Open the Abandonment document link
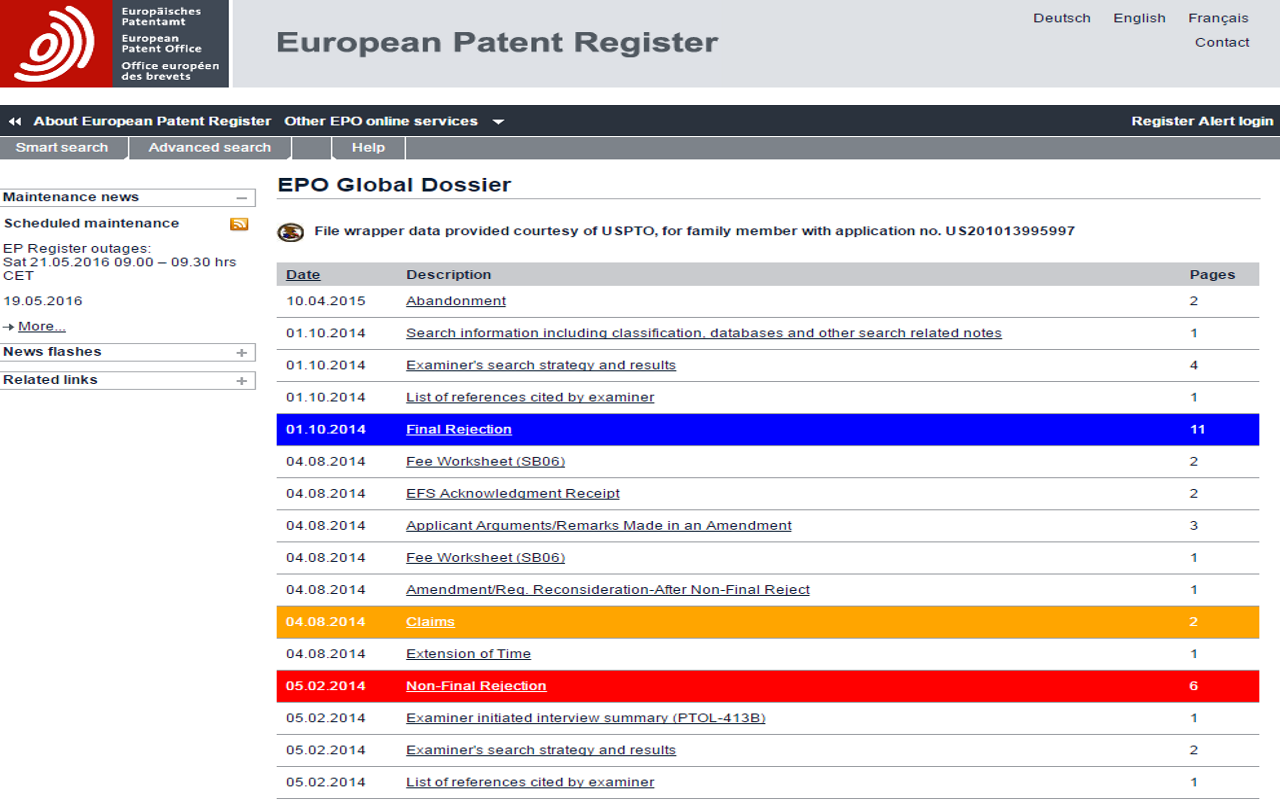The height and width of the screenshot is (800, 1280). (456, 301)
